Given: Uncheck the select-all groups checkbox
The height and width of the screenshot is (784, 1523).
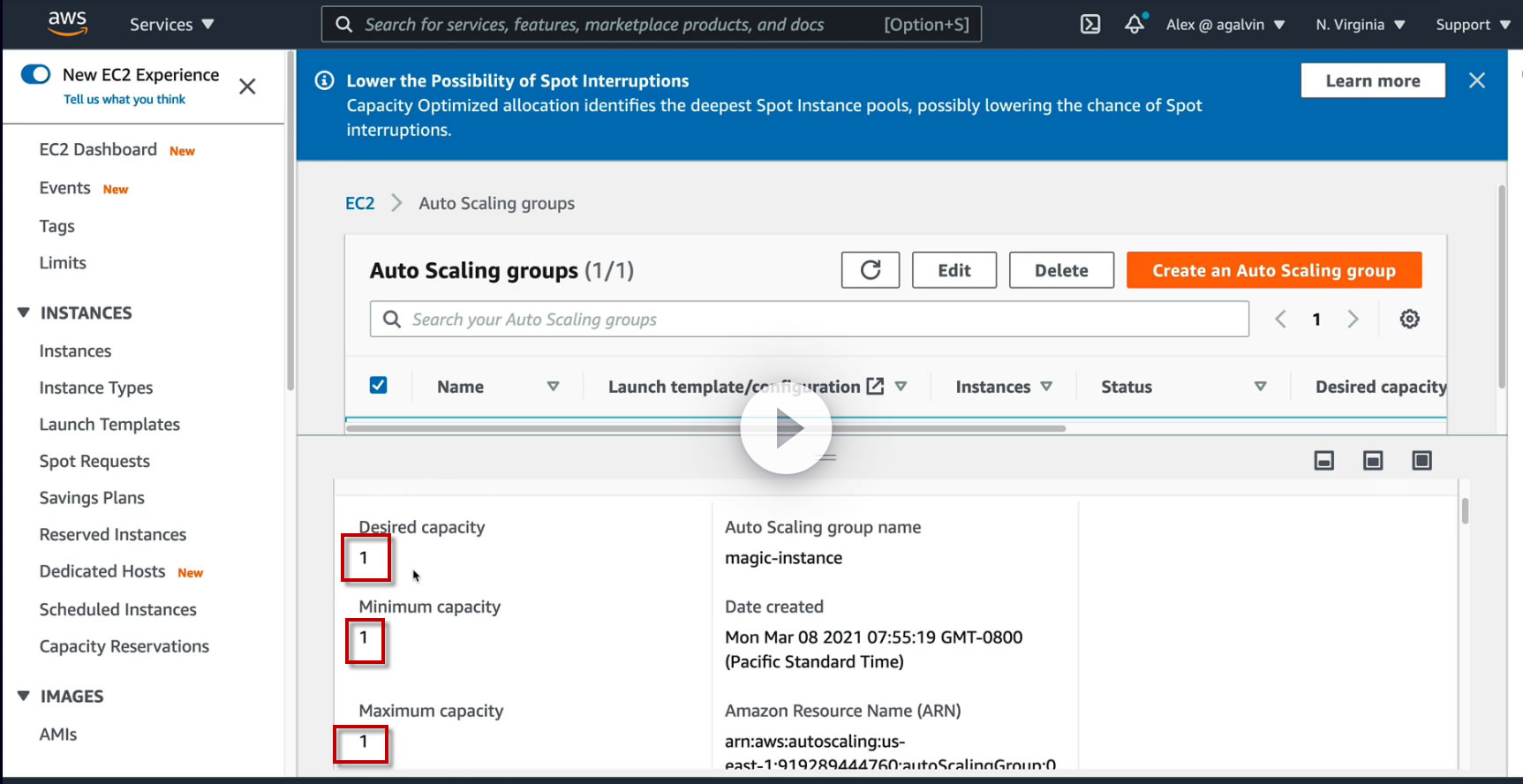Looking at the screenshot, I should tap(378, 386).
